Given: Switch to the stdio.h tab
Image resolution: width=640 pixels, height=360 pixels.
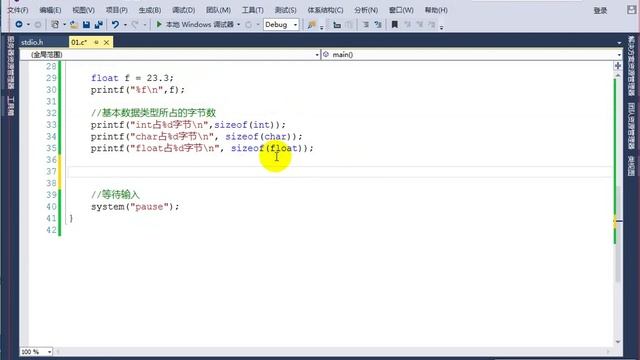Looking at the screenshot, I should [32, 42].
